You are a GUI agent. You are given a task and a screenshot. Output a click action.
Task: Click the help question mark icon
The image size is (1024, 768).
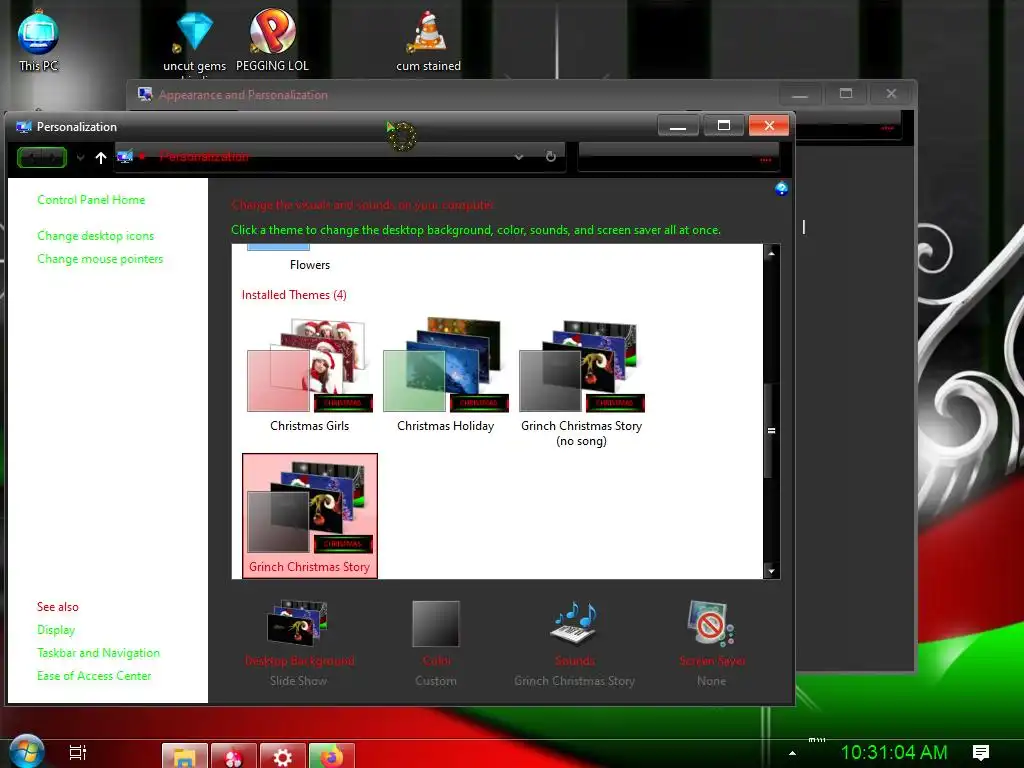tap(781, 189)
